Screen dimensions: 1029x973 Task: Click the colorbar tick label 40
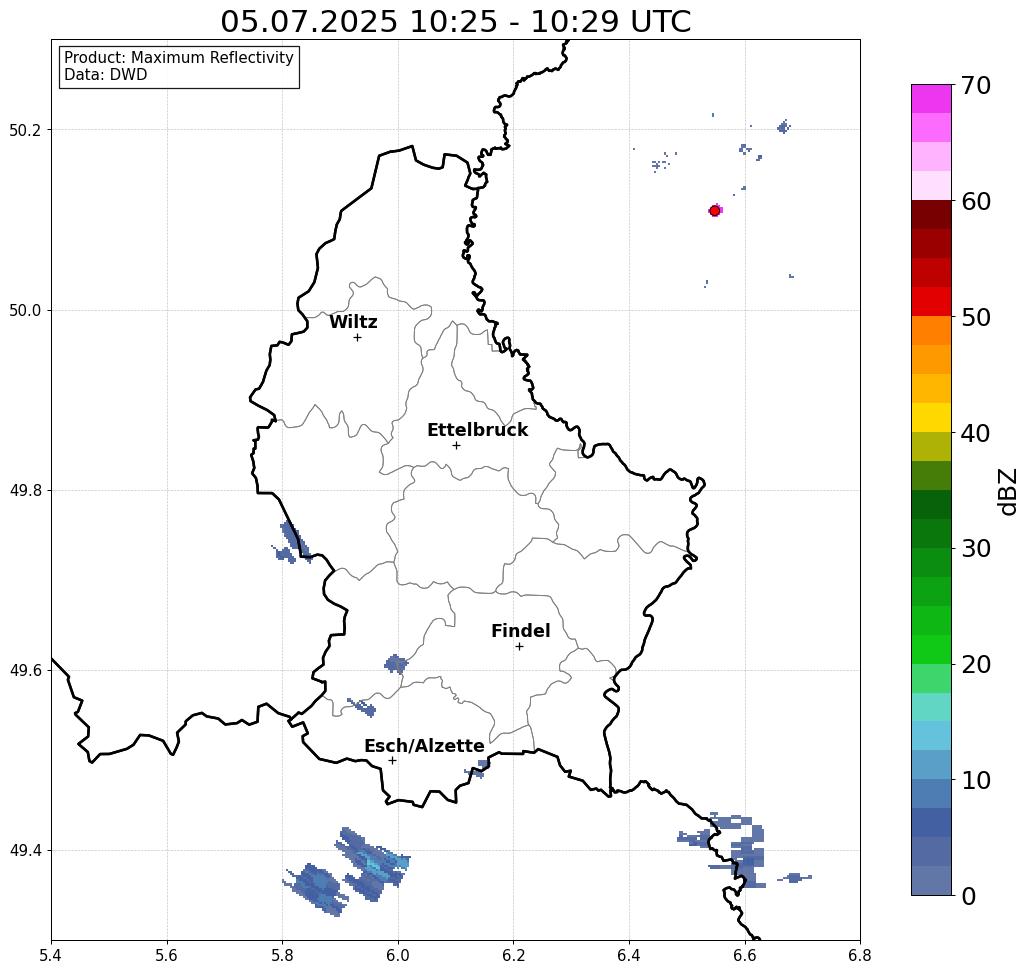pyautogui.click(x=976, y=433)
